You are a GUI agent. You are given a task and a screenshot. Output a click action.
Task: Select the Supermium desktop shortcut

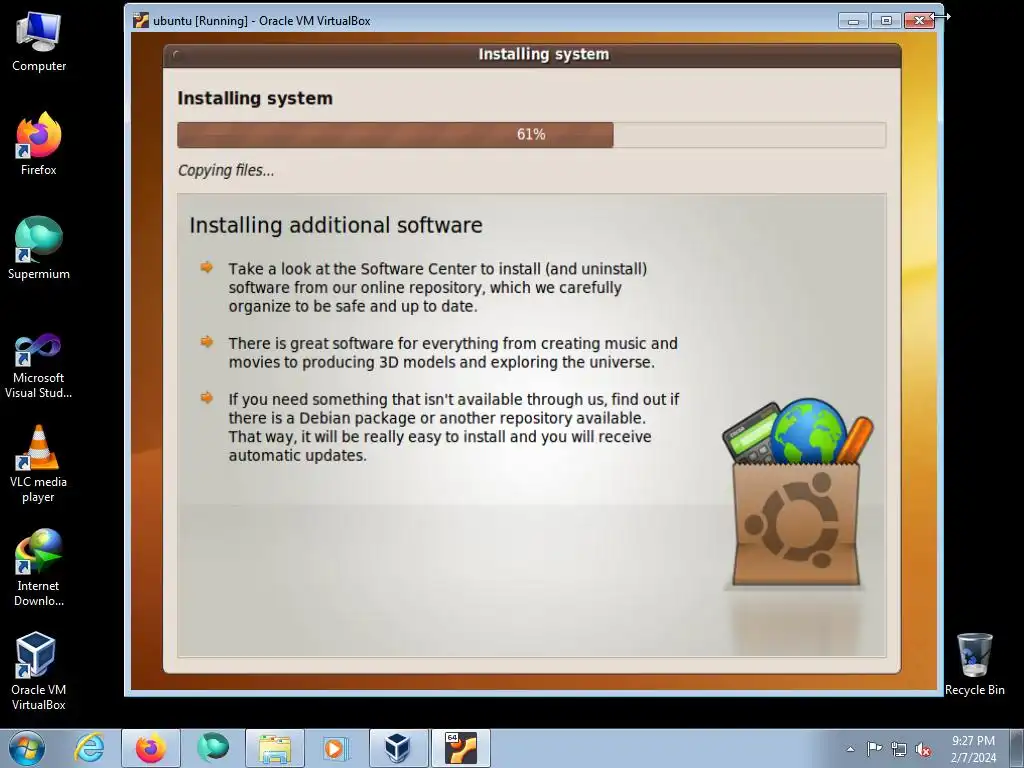(39, 248)
